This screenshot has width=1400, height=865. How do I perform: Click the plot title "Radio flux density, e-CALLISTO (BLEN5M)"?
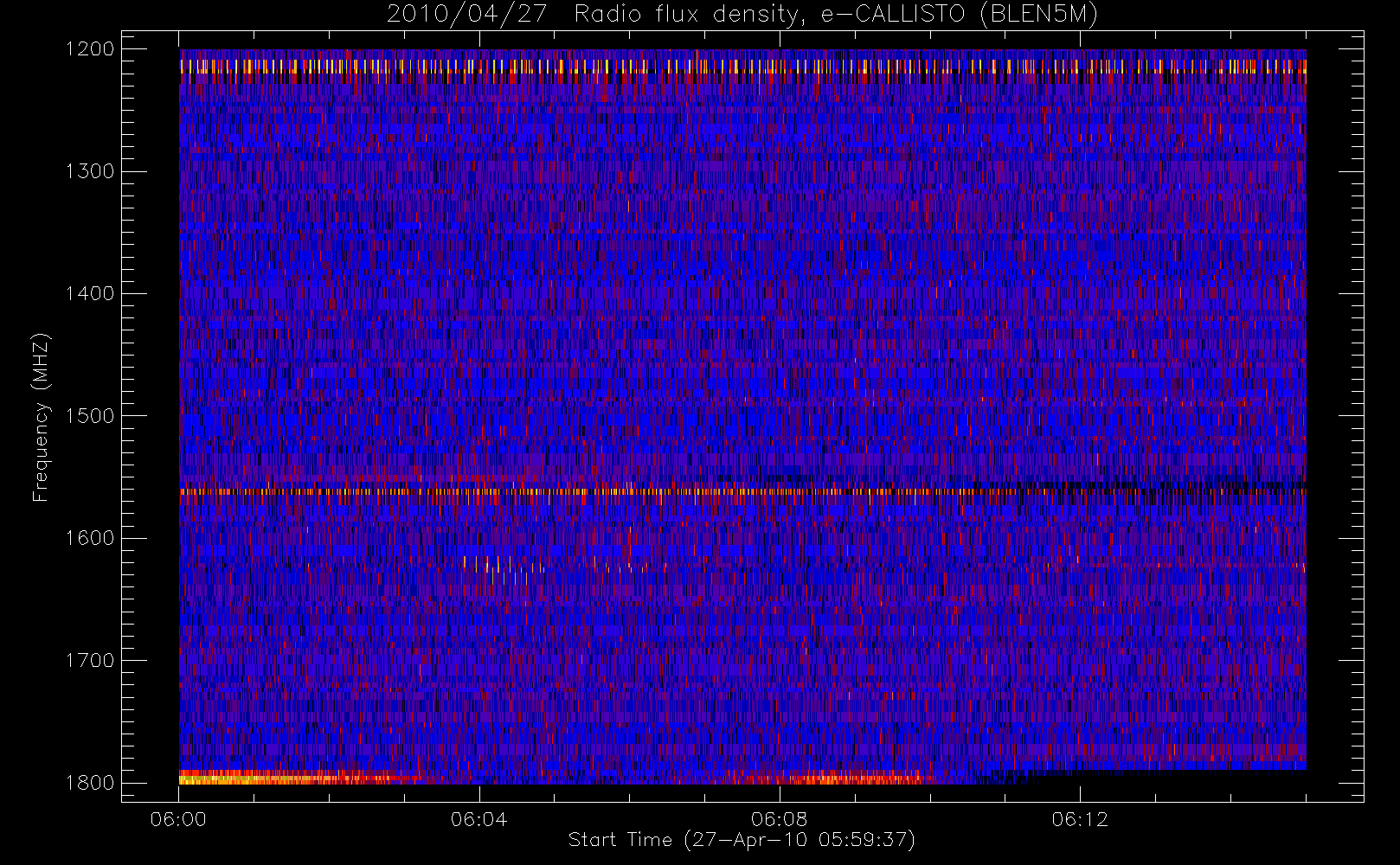836,15
